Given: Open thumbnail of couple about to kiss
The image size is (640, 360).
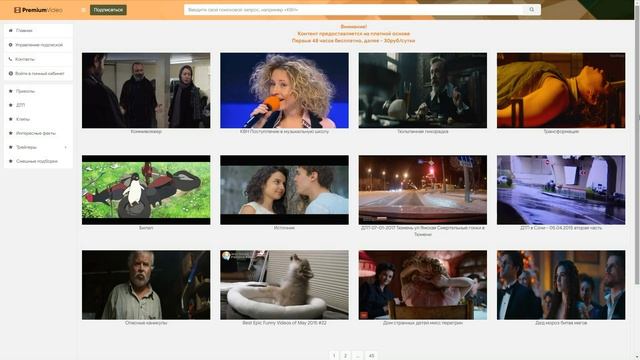Looking at the screenshot, I should pyautogui.click(x=284, y=190).
